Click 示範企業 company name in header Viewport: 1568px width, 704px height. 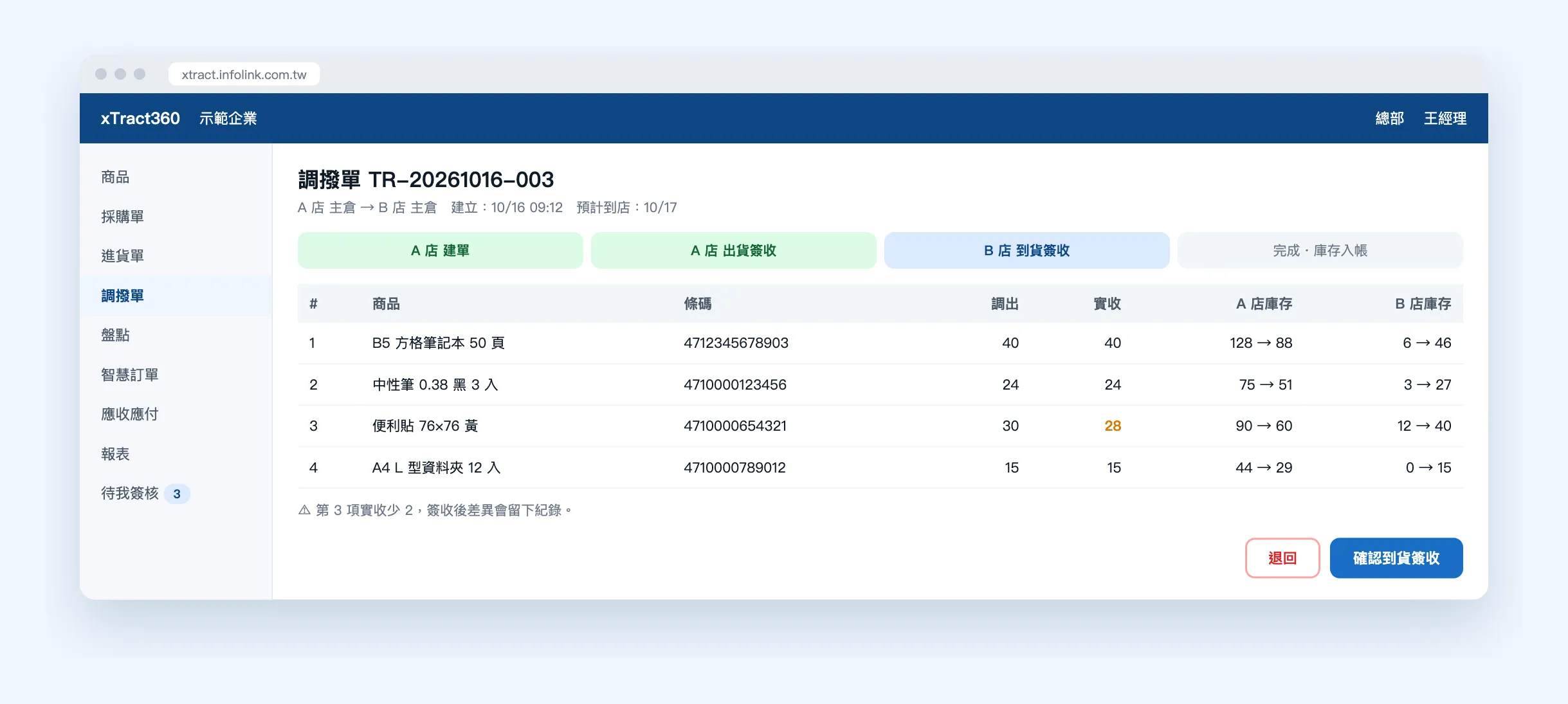(228, 118)
